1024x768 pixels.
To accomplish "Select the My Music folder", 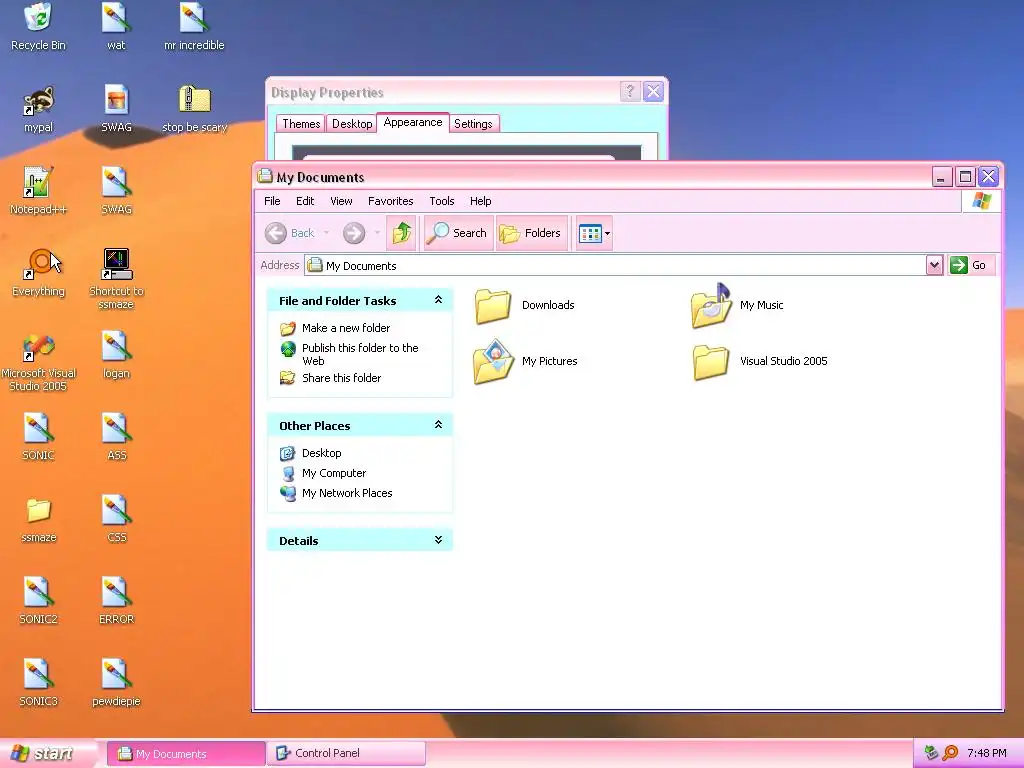I will point(738,306).
